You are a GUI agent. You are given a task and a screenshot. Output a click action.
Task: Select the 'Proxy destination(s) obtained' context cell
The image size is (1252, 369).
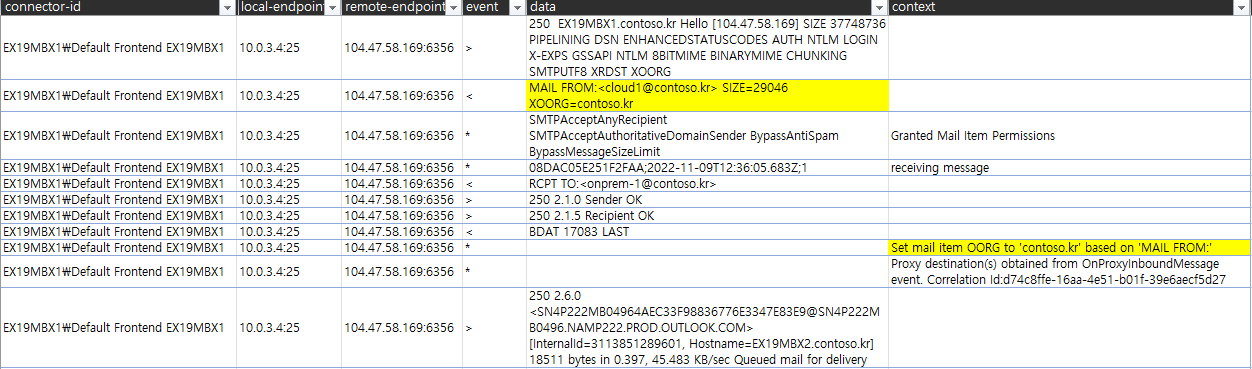point(1069,271)
